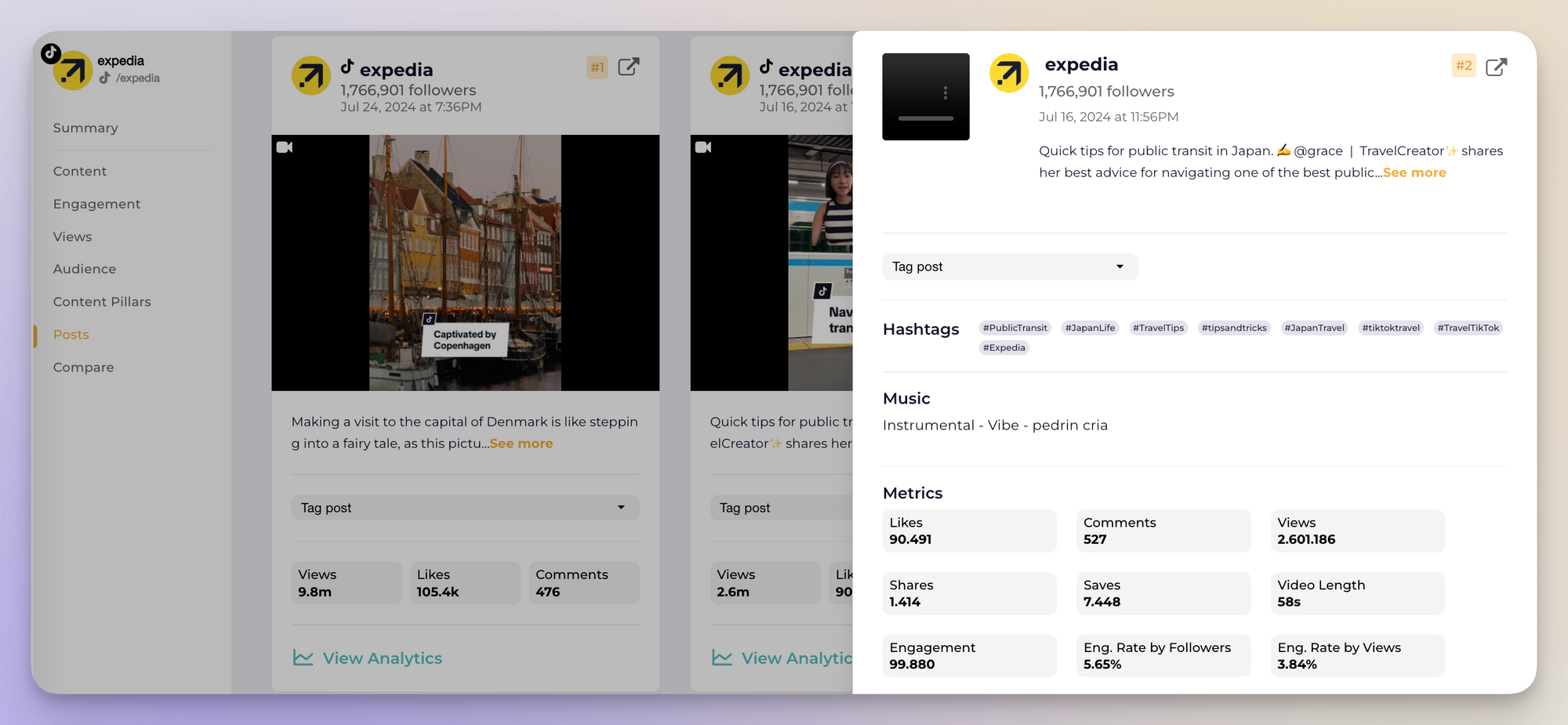
Task: Click TikTok logo in Copenhagen post header
Action: (x=347, y=67)
